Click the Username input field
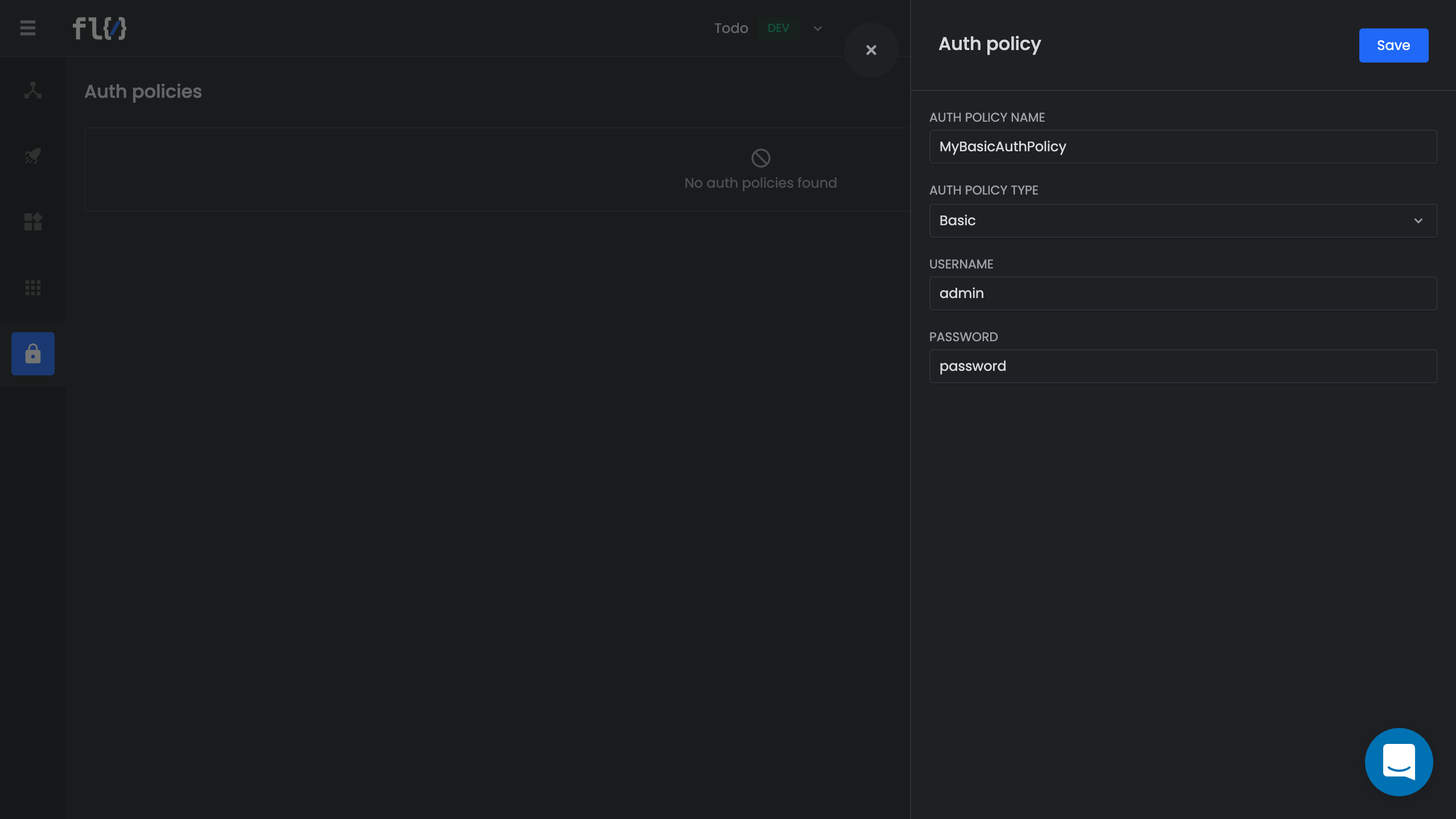Image resolution: width=1456 pixels, height=819 pixels. pos(1183,293)
